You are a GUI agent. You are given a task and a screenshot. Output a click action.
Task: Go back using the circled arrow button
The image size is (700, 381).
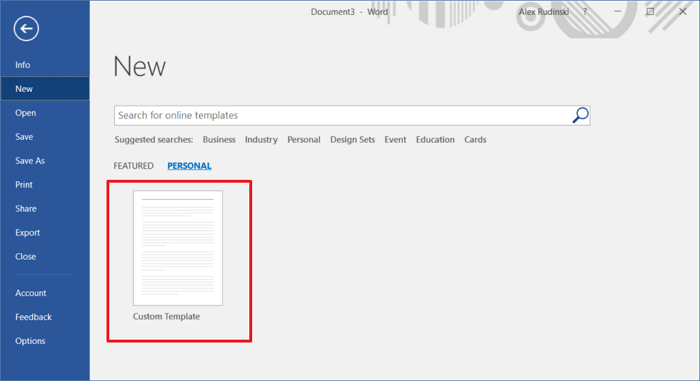click(26, 29)
